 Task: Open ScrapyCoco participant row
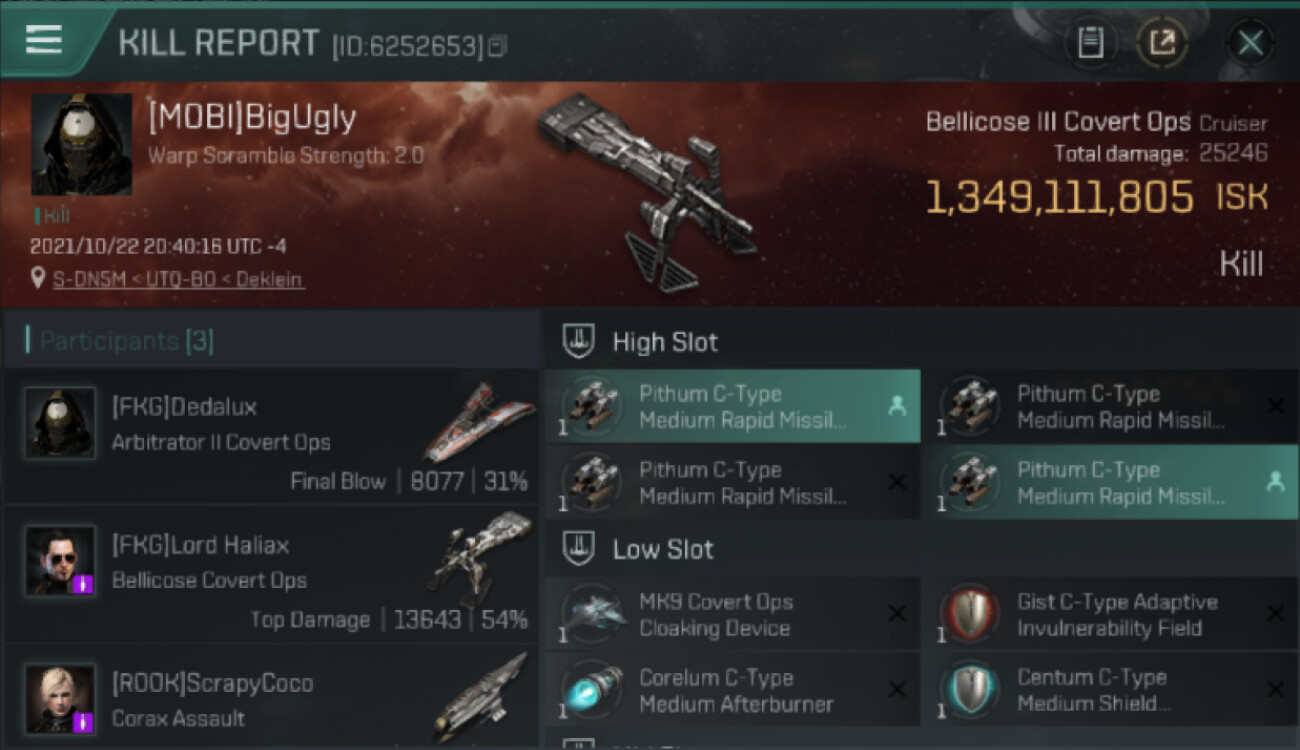coord(271,699)
